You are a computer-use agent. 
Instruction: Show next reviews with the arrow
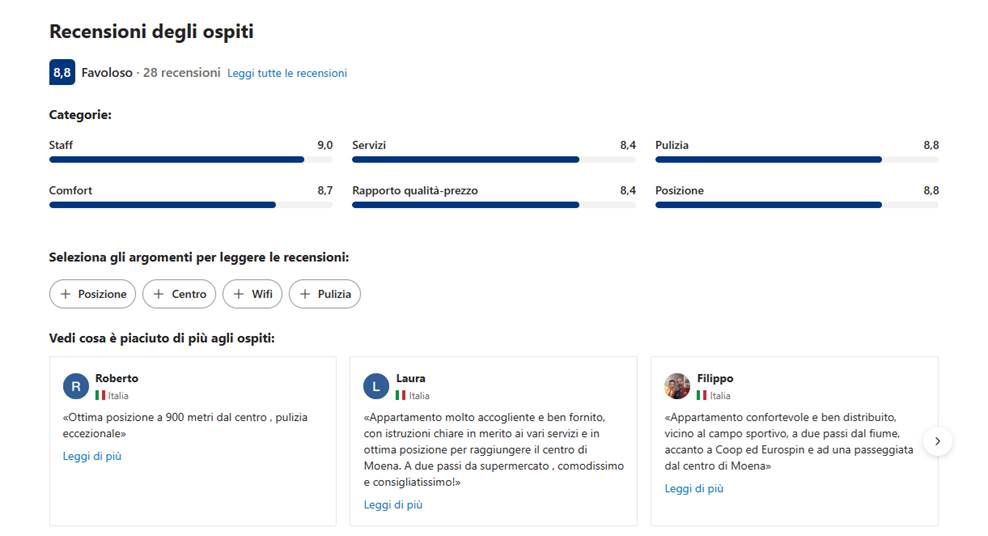tap(938, 441)
